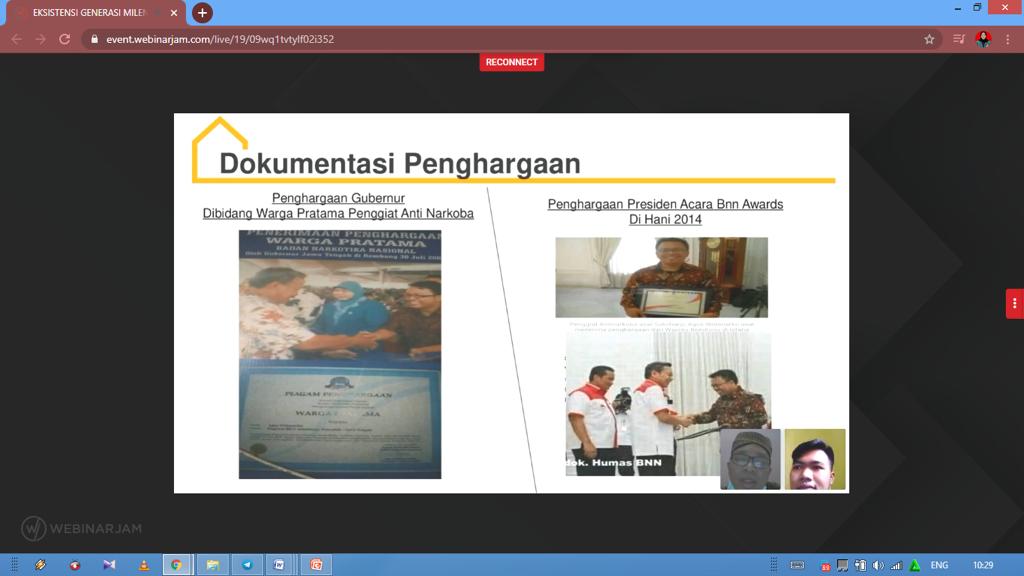Reload the webinar page
The width and height of the screenshot is (1024, 576).
[65, 39]
